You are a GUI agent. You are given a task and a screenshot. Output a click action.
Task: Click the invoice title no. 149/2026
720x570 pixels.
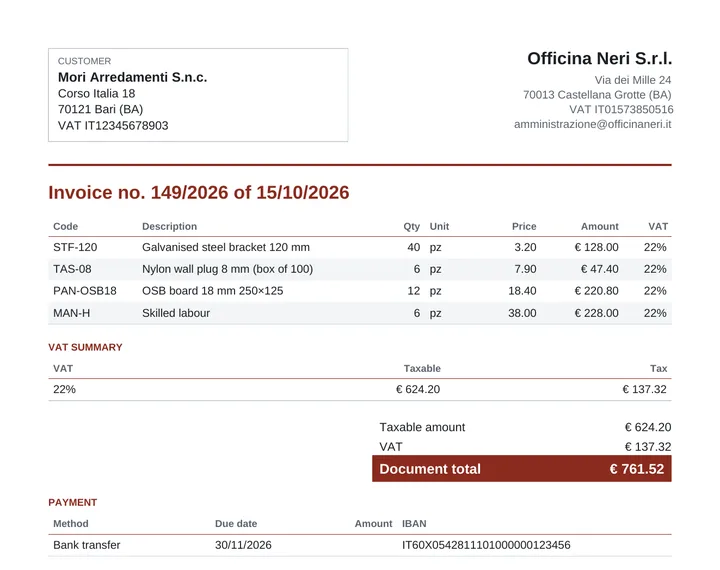(x=198, y=192)
